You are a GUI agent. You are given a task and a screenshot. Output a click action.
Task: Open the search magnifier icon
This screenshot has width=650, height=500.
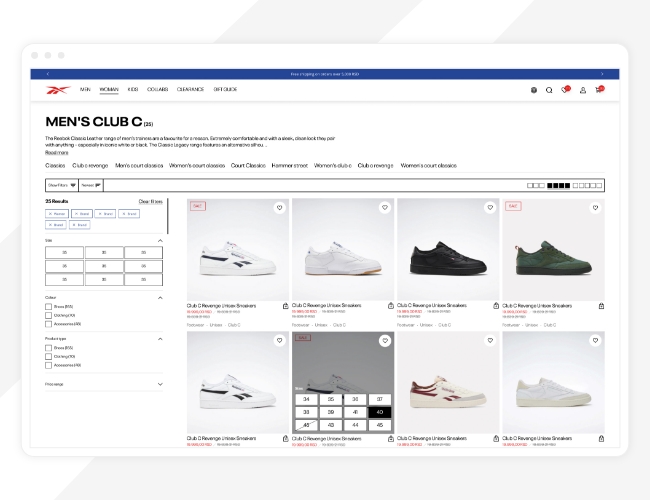tap(549, 90)
